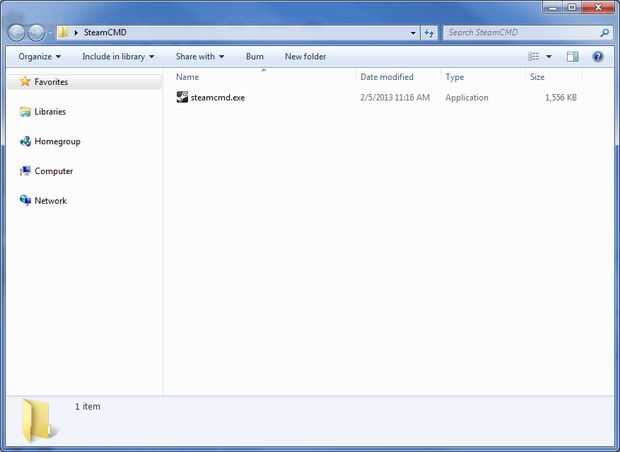The height and width of the screenshot is (452, 620).
Task: Select Homegroup in navigation pane
Action: coord(57,142)
